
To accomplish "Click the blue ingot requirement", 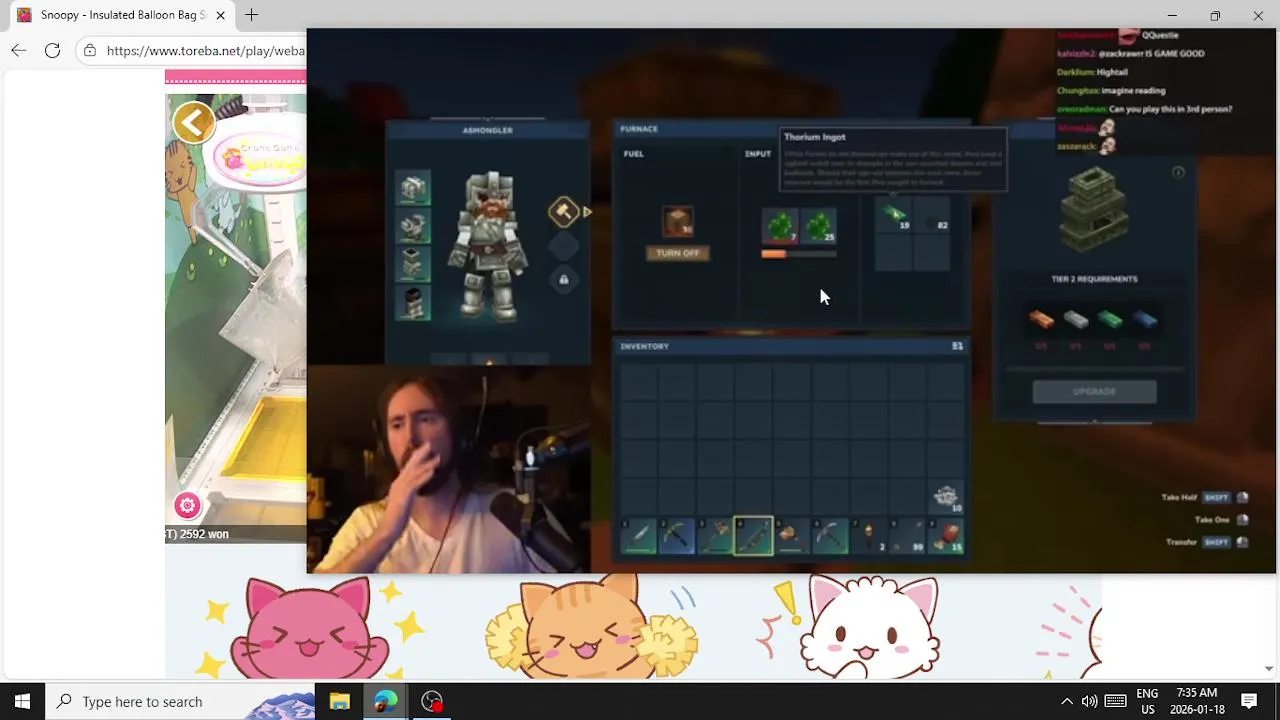I will pyautogui.click(x=1145, y=320).
